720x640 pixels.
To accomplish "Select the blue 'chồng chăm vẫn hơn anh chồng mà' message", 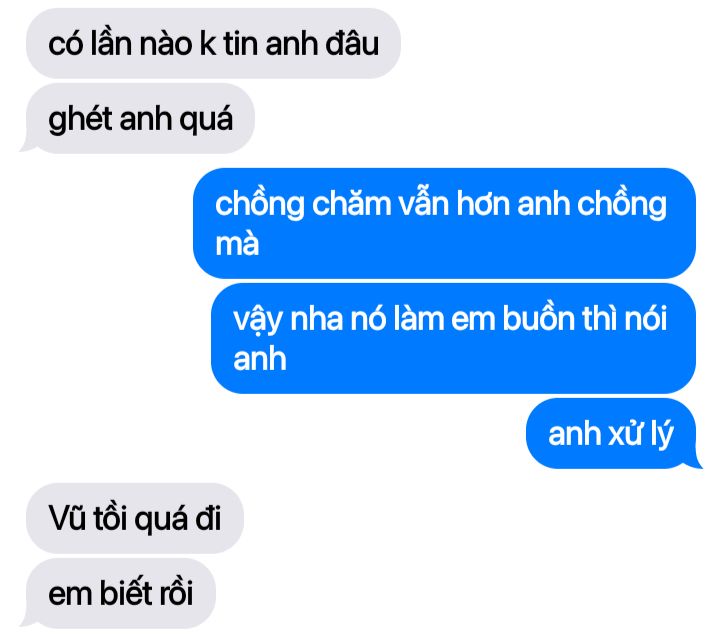I will pyautogui.click(x=444, y=223).
